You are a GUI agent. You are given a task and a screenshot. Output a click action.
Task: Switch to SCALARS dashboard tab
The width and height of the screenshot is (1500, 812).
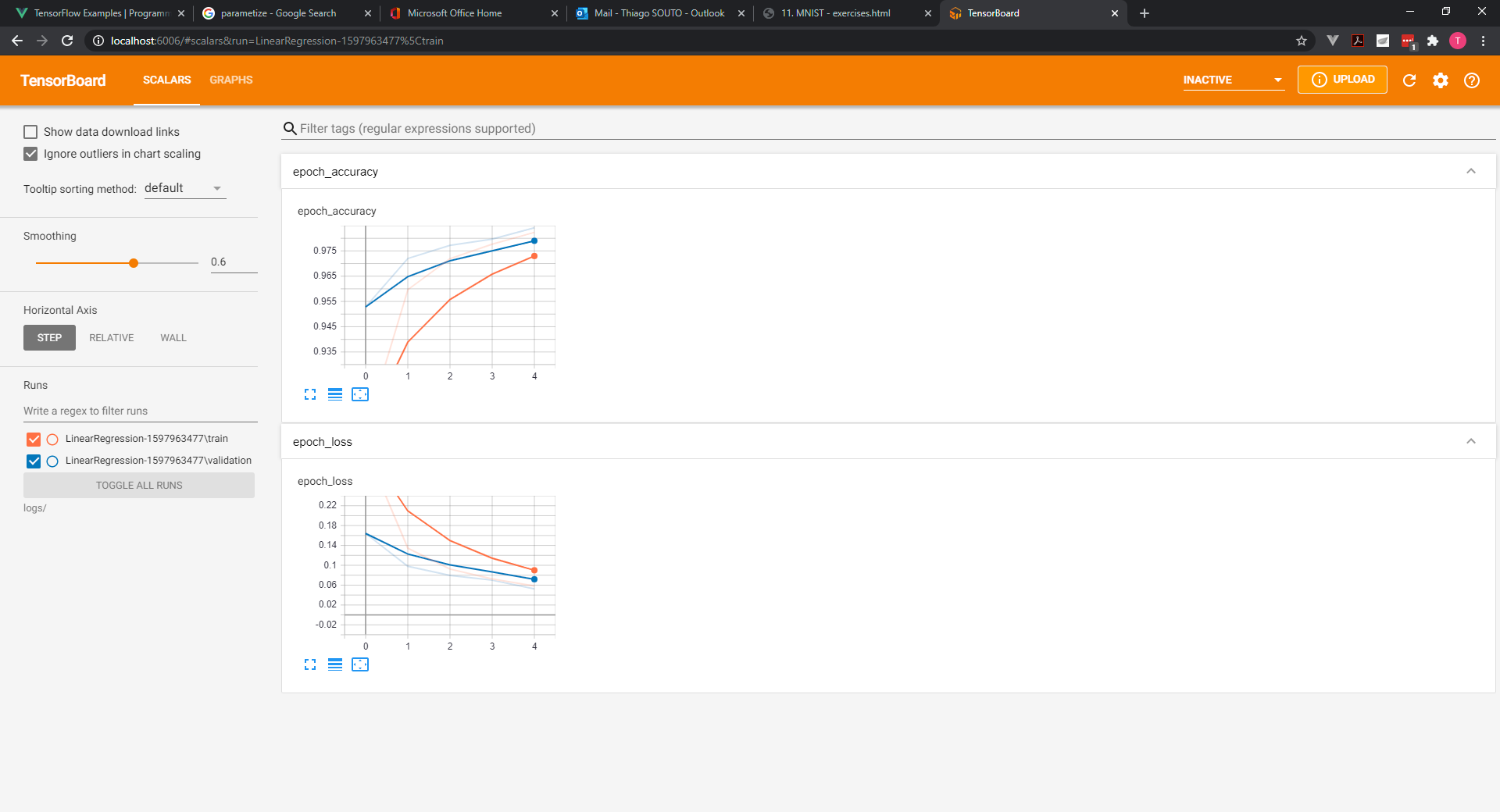click(x=166, y=80)
